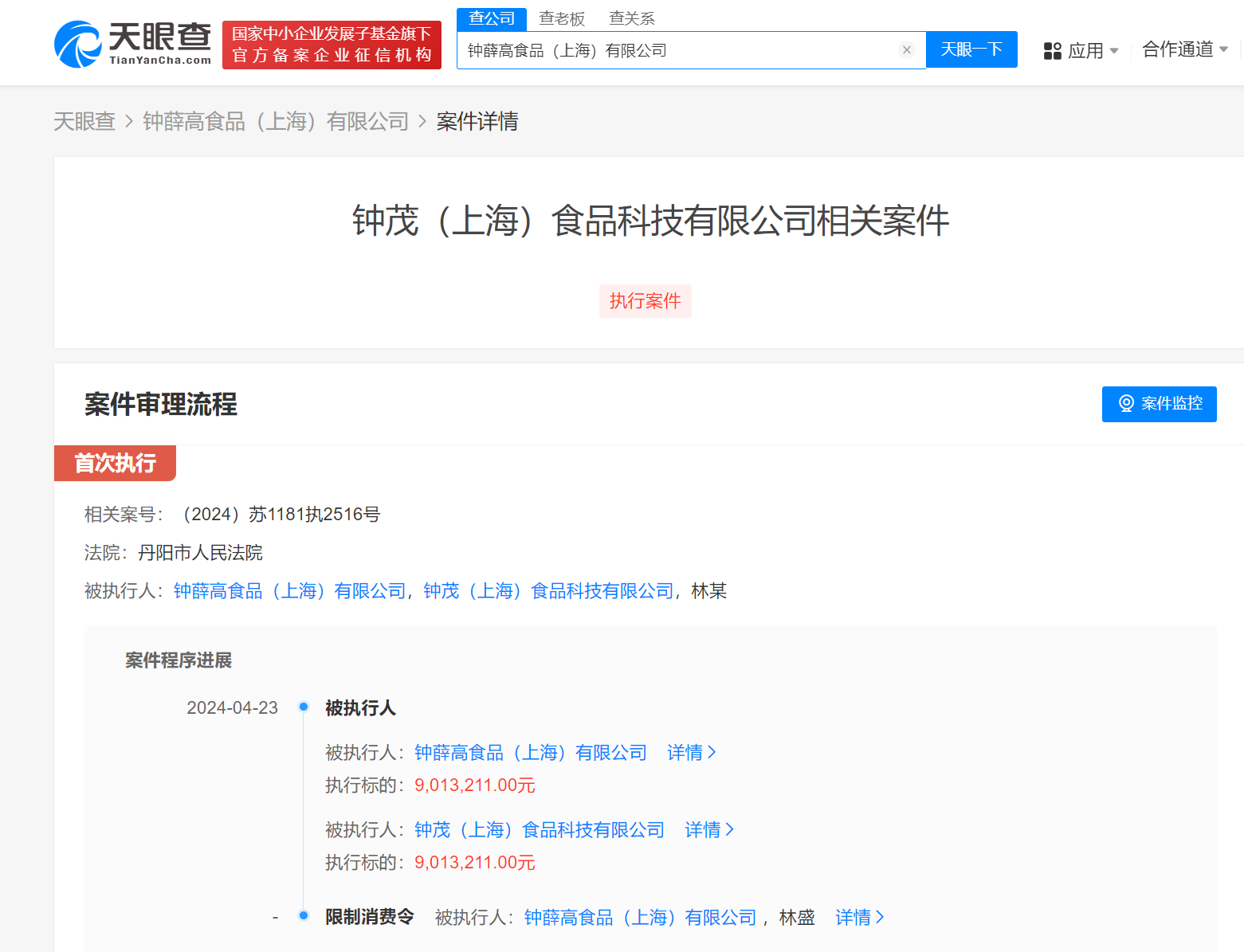Screen dimensions: 1244x952
Task: Open 钟薛高食品 breadcrumb link
Action: point(275,121)
